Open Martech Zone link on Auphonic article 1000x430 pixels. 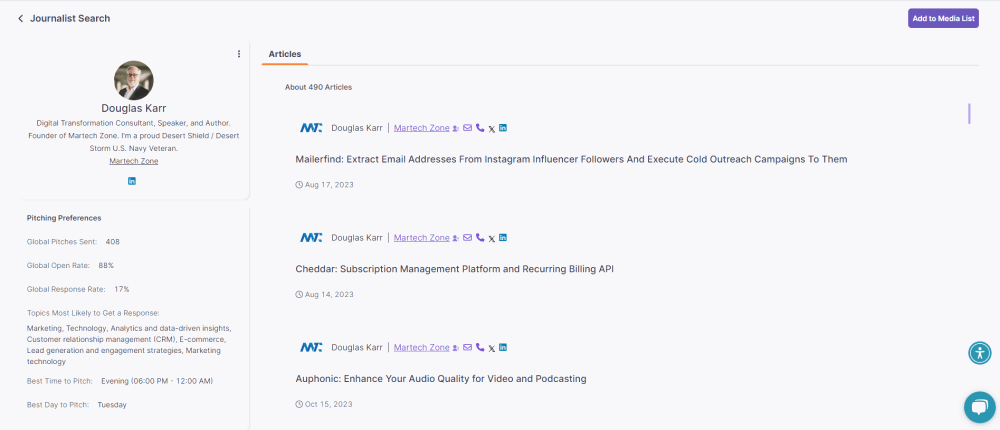[x=422, y=348]
